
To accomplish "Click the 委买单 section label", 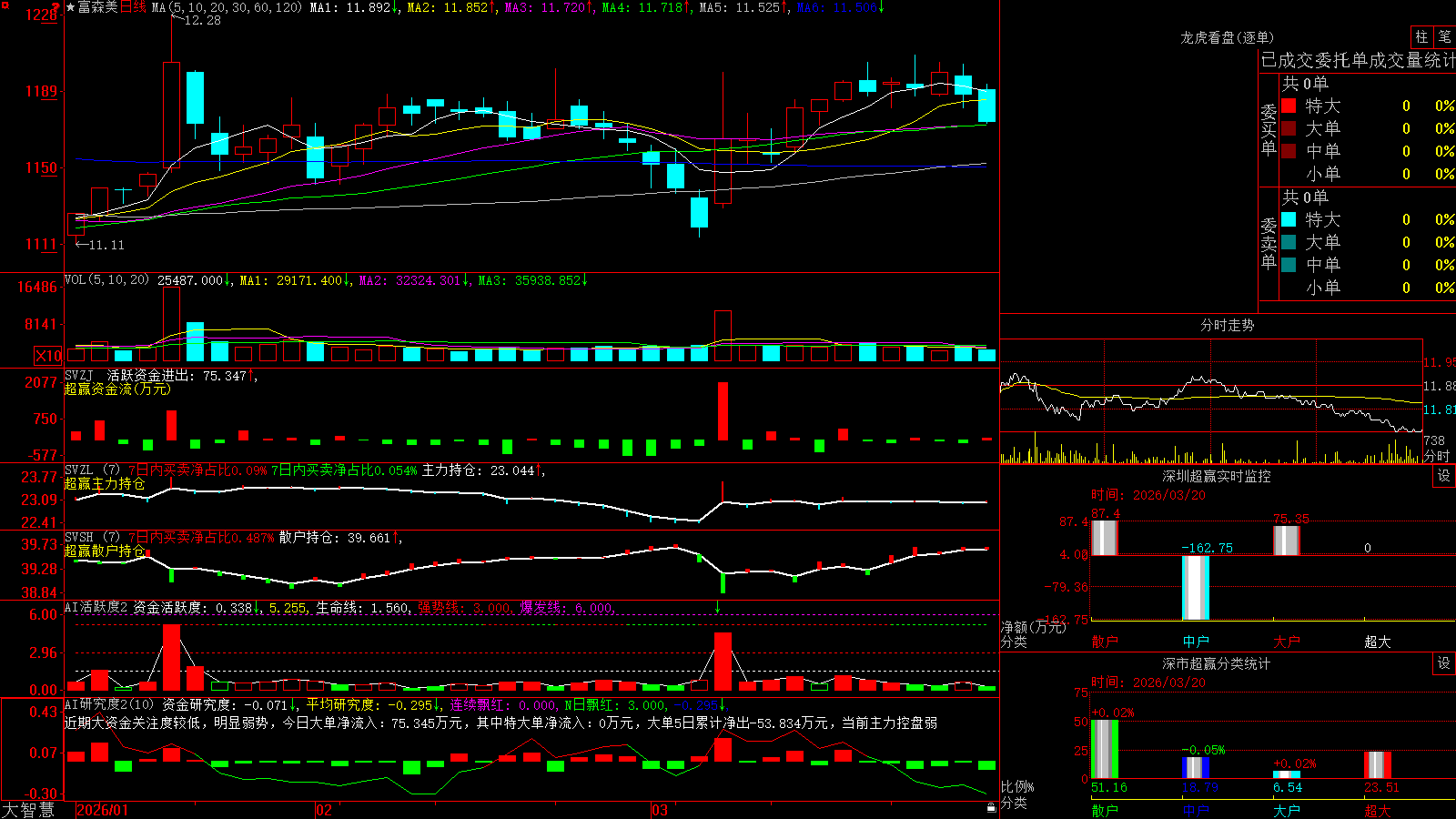I will (1269, 130).
